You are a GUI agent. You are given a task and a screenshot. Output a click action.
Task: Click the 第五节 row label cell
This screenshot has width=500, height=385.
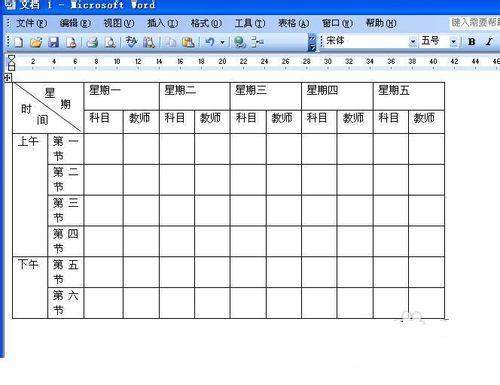point(66,272)
